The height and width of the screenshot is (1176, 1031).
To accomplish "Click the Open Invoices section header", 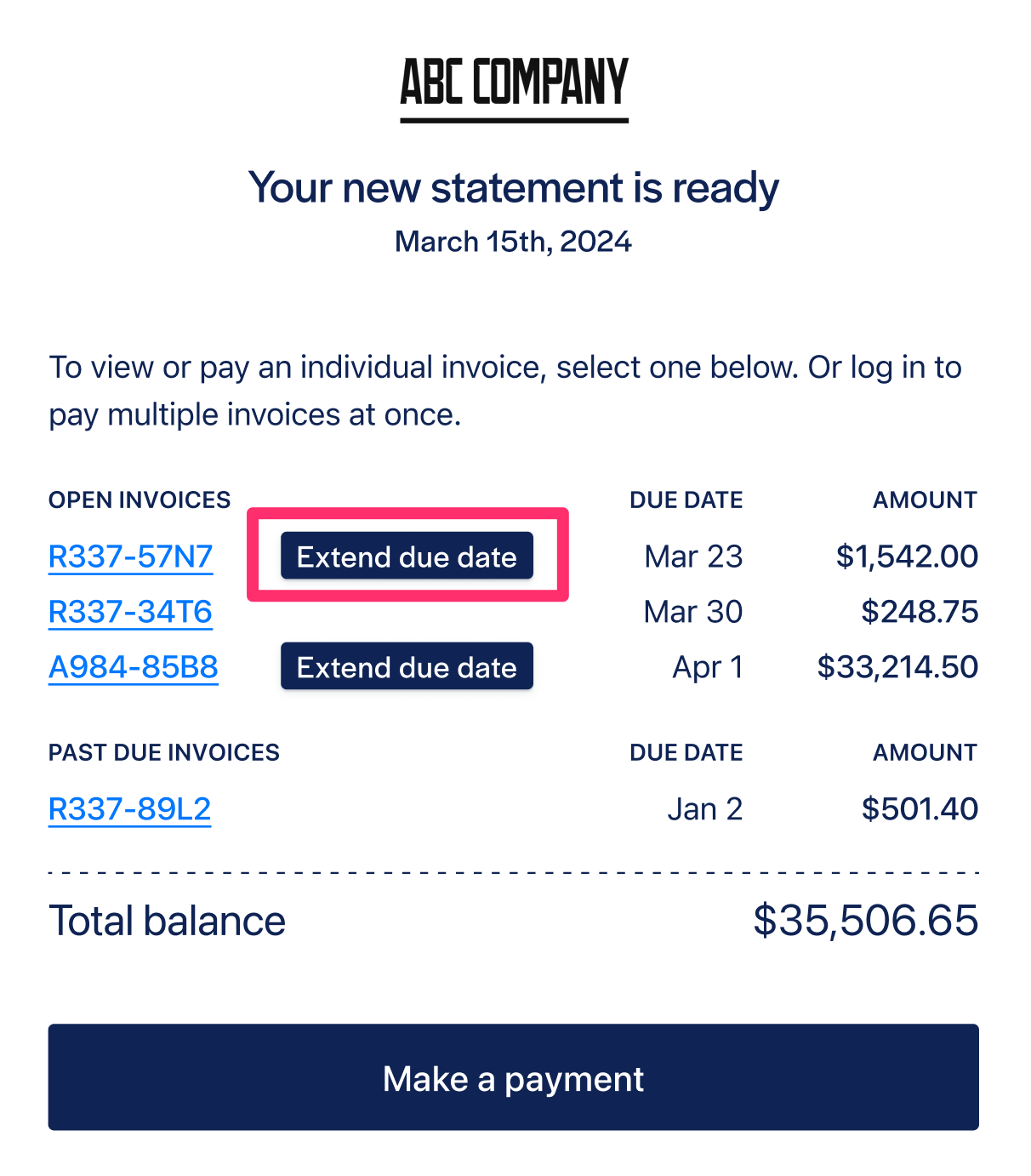I will point(140,500).
